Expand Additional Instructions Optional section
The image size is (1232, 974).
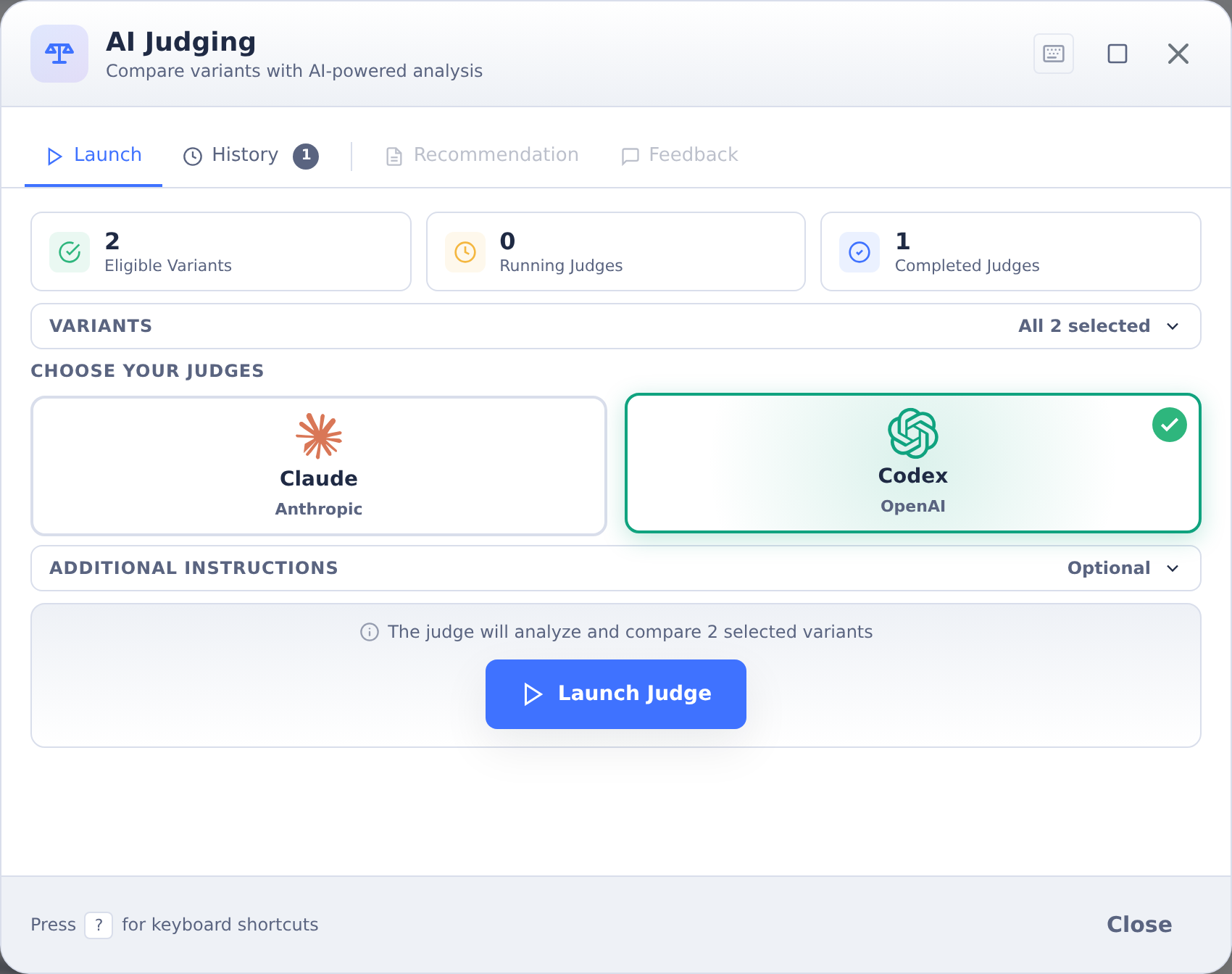[x=616, y=568]
